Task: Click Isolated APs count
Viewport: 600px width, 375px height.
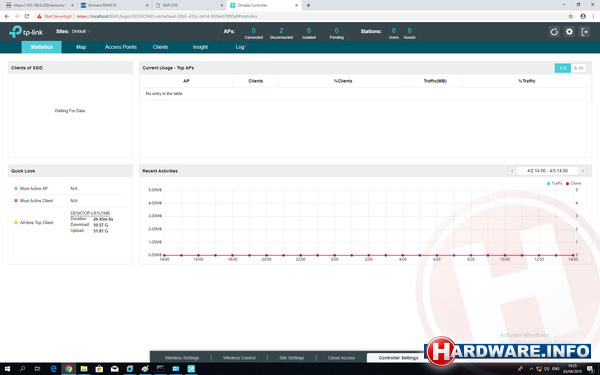Action: click(x=309, y=31)
